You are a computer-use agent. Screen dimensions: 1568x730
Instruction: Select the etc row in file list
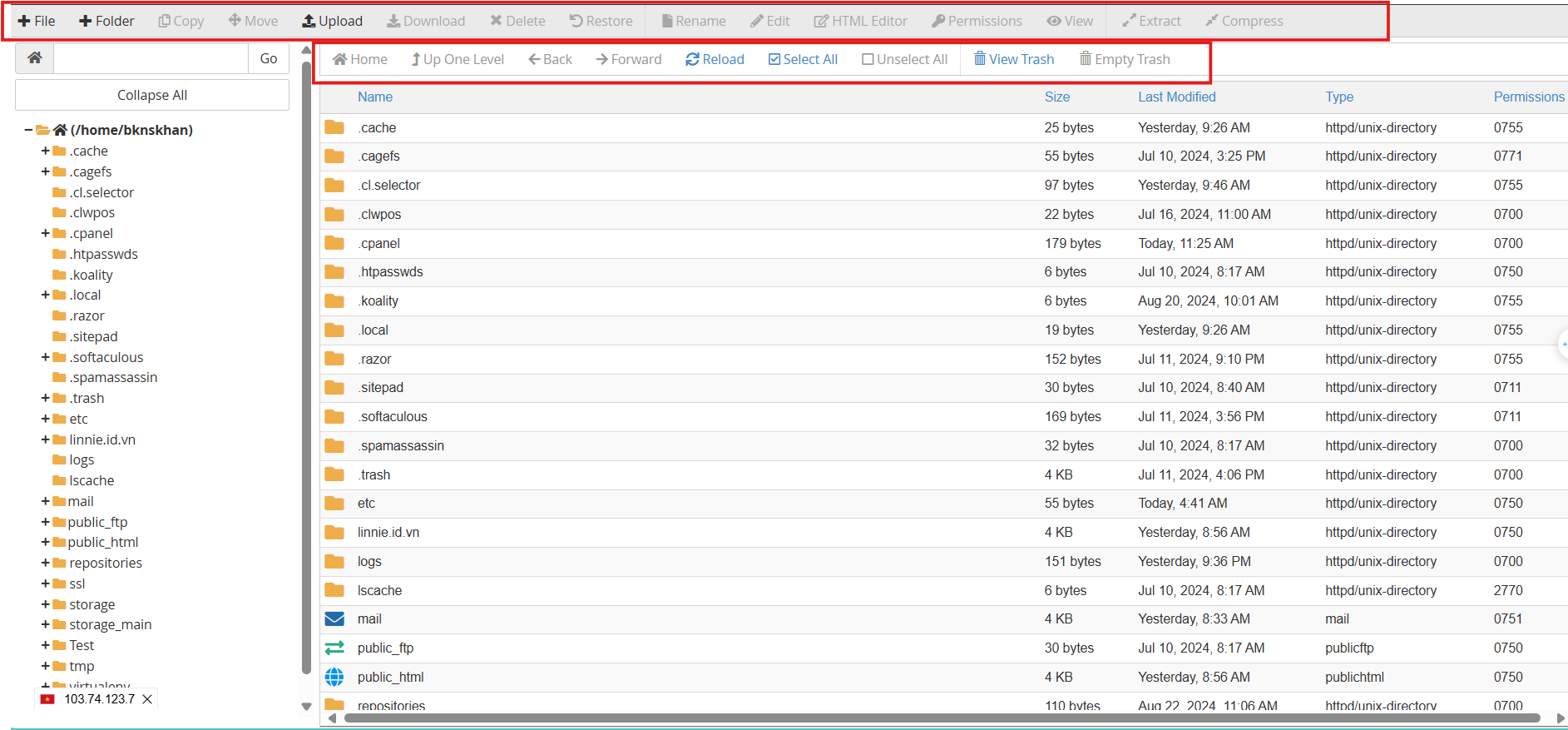944,503
